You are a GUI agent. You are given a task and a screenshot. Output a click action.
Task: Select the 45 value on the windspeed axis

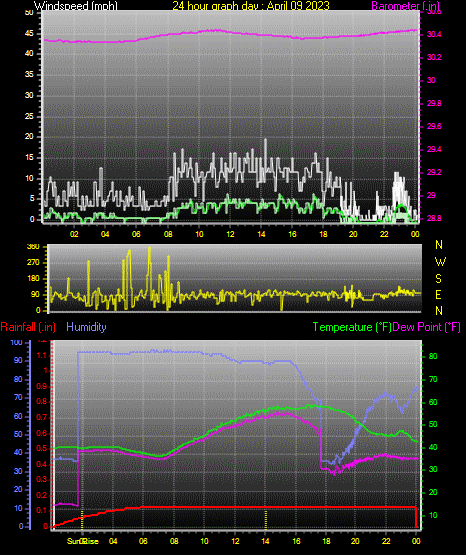29,34
